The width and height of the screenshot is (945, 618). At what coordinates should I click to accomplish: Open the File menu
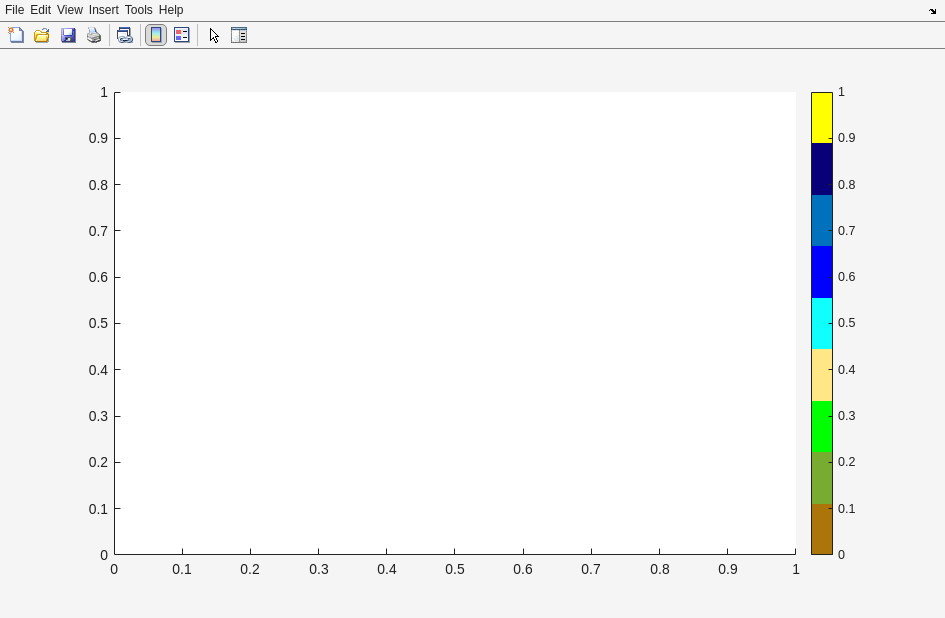[14, 10]
